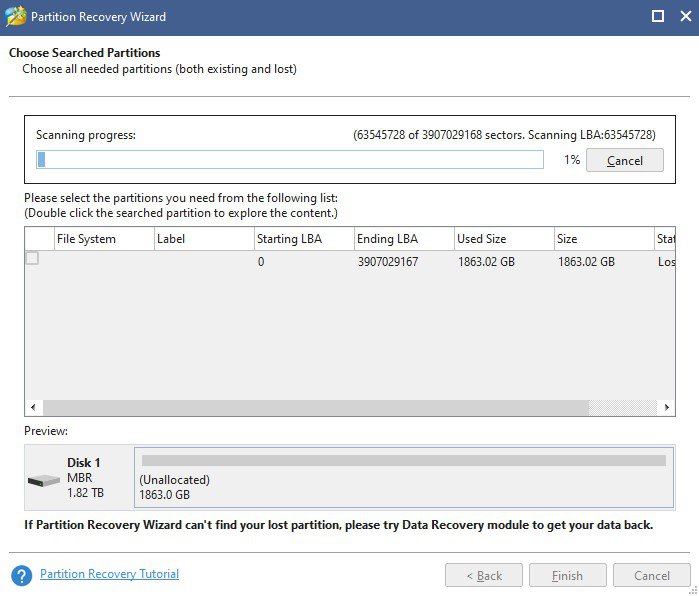Cancel the scan next to the progress bar

(x=624, y=160)
